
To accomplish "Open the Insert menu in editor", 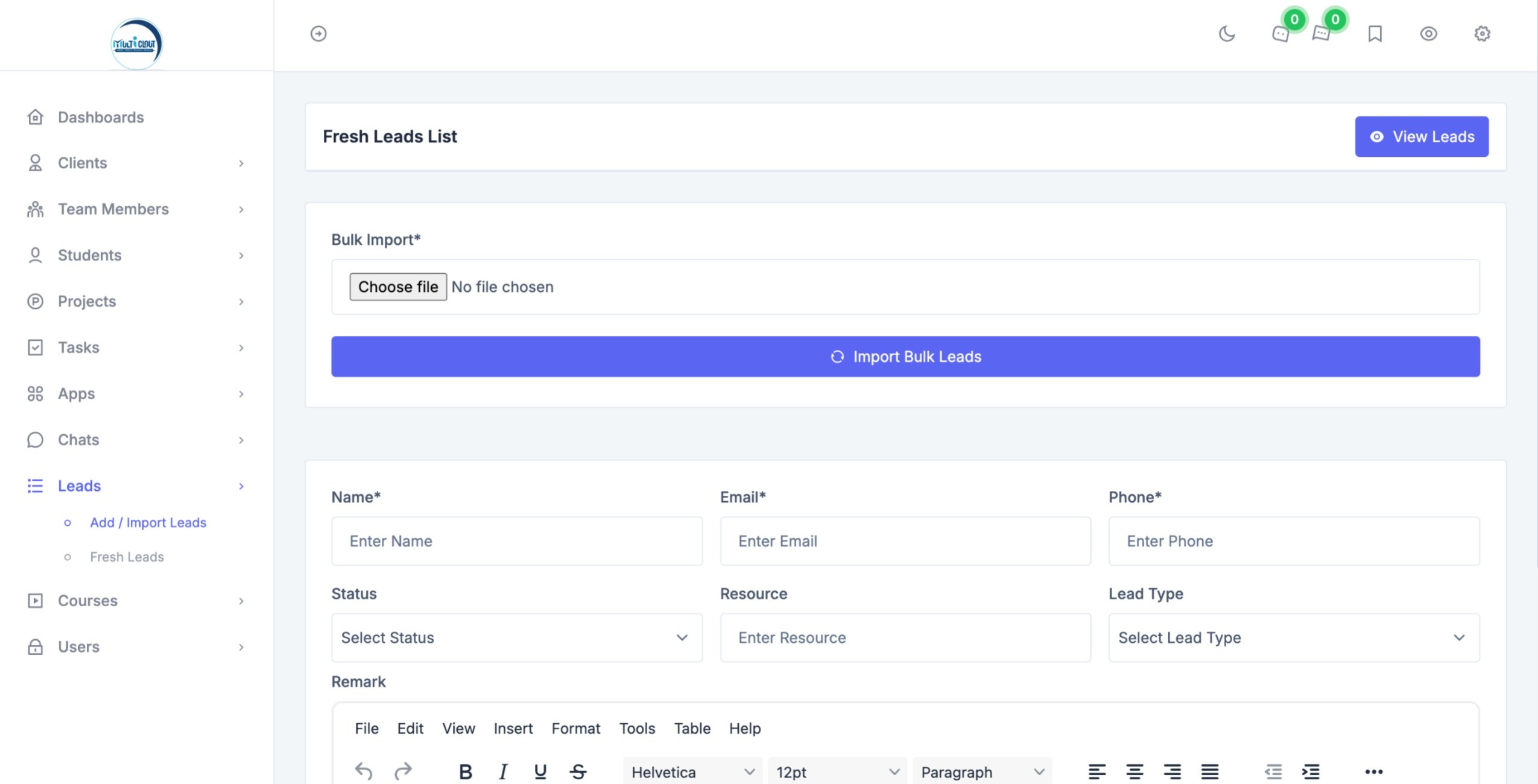I will pyautogui.click(x=513, y=729).
